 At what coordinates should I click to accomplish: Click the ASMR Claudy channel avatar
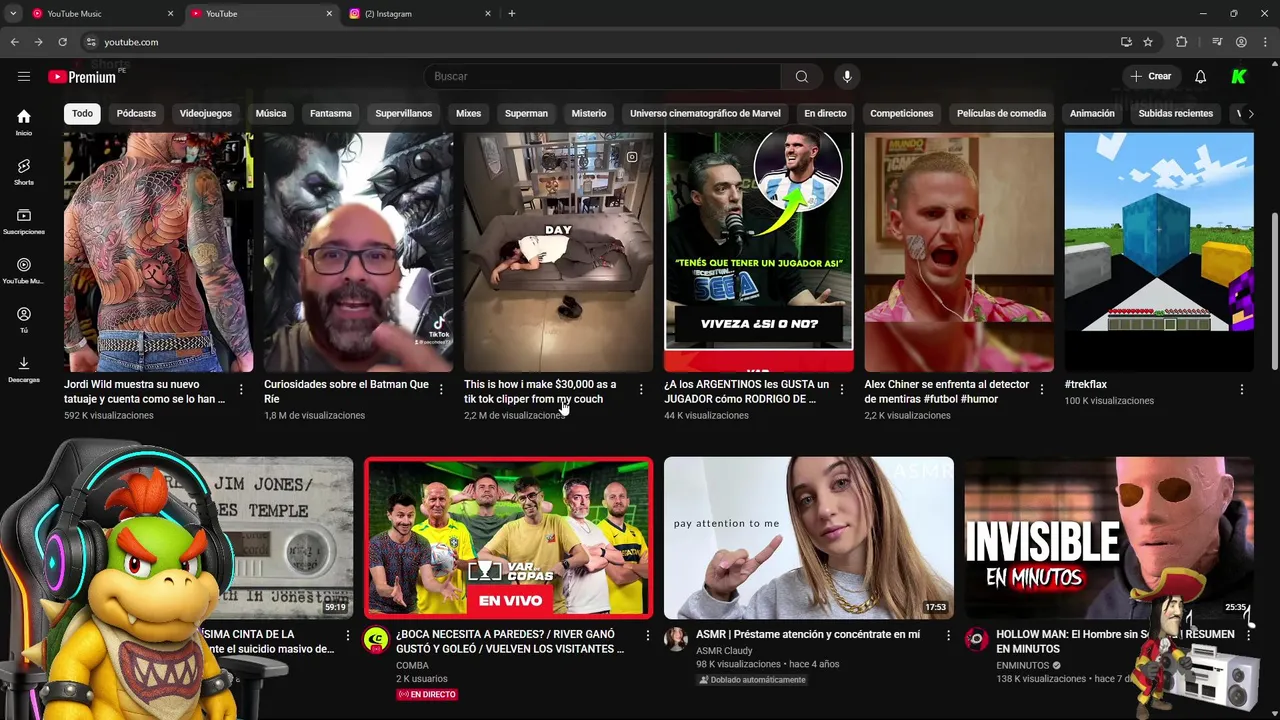[676, 640]
